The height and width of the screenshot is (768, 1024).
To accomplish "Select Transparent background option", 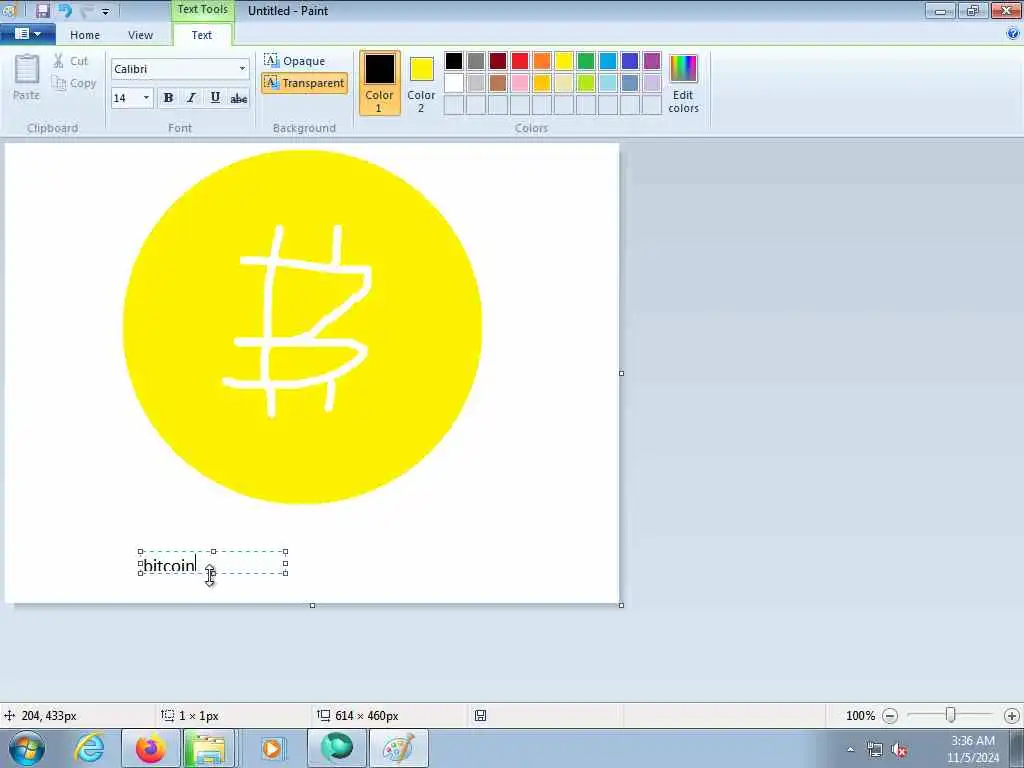I will tap(304, 83).
